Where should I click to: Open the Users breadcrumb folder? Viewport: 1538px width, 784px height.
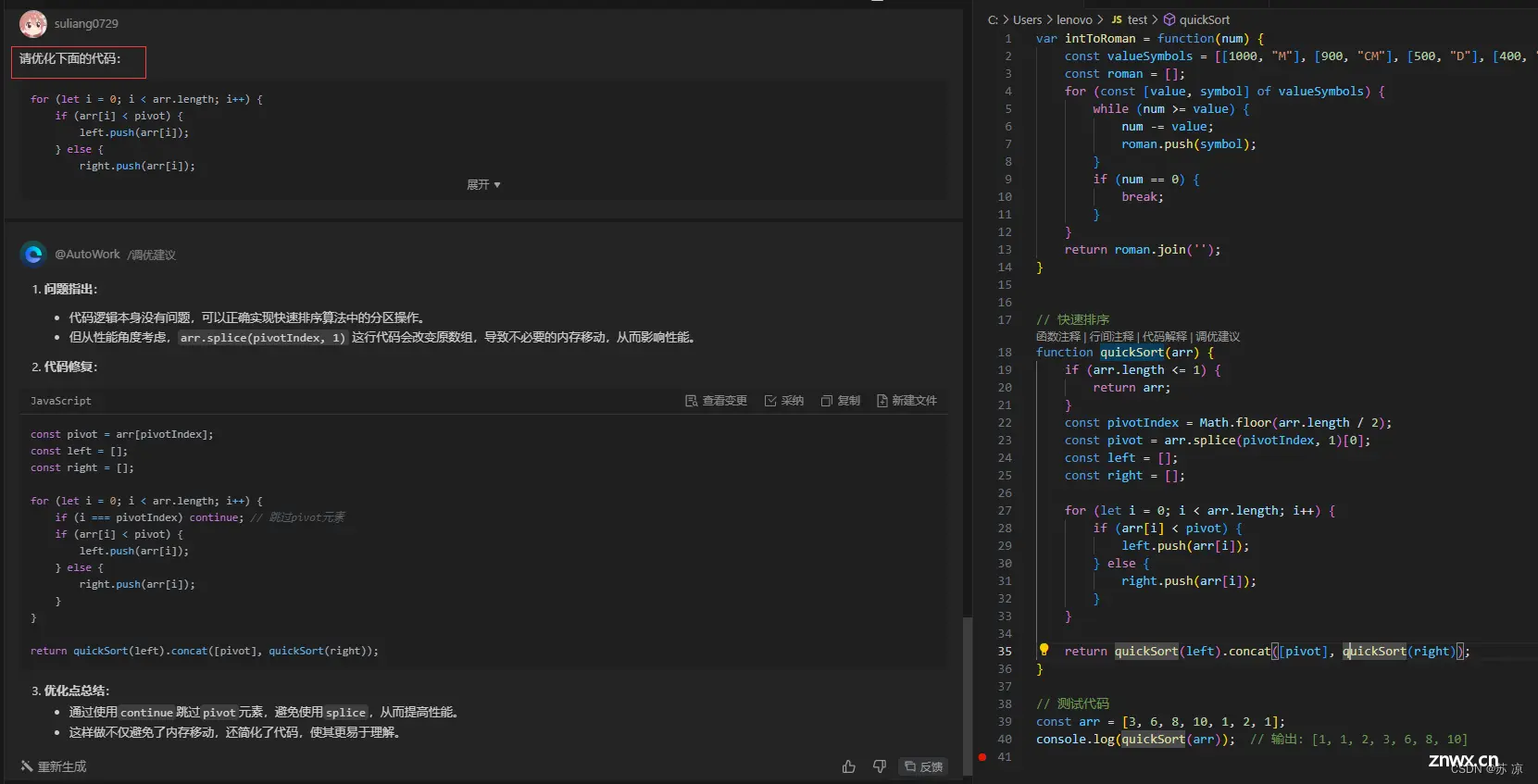point(1027,19)
